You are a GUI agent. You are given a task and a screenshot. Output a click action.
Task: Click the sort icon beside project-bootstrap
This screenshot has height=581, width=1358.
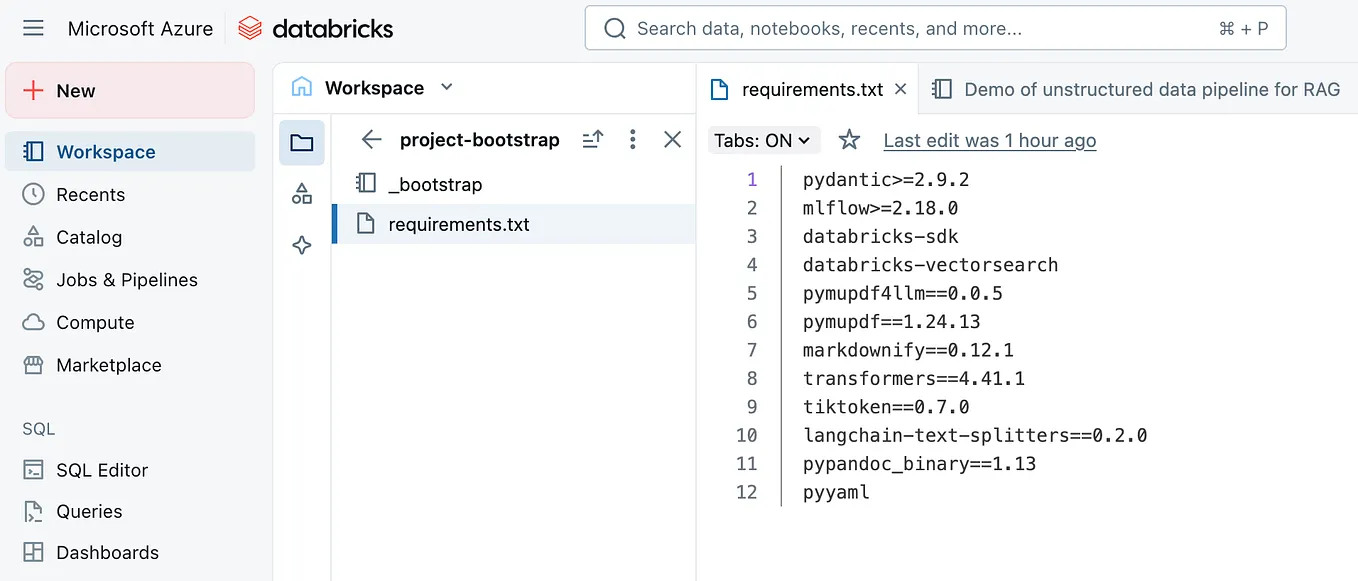[x=592, y=140]
